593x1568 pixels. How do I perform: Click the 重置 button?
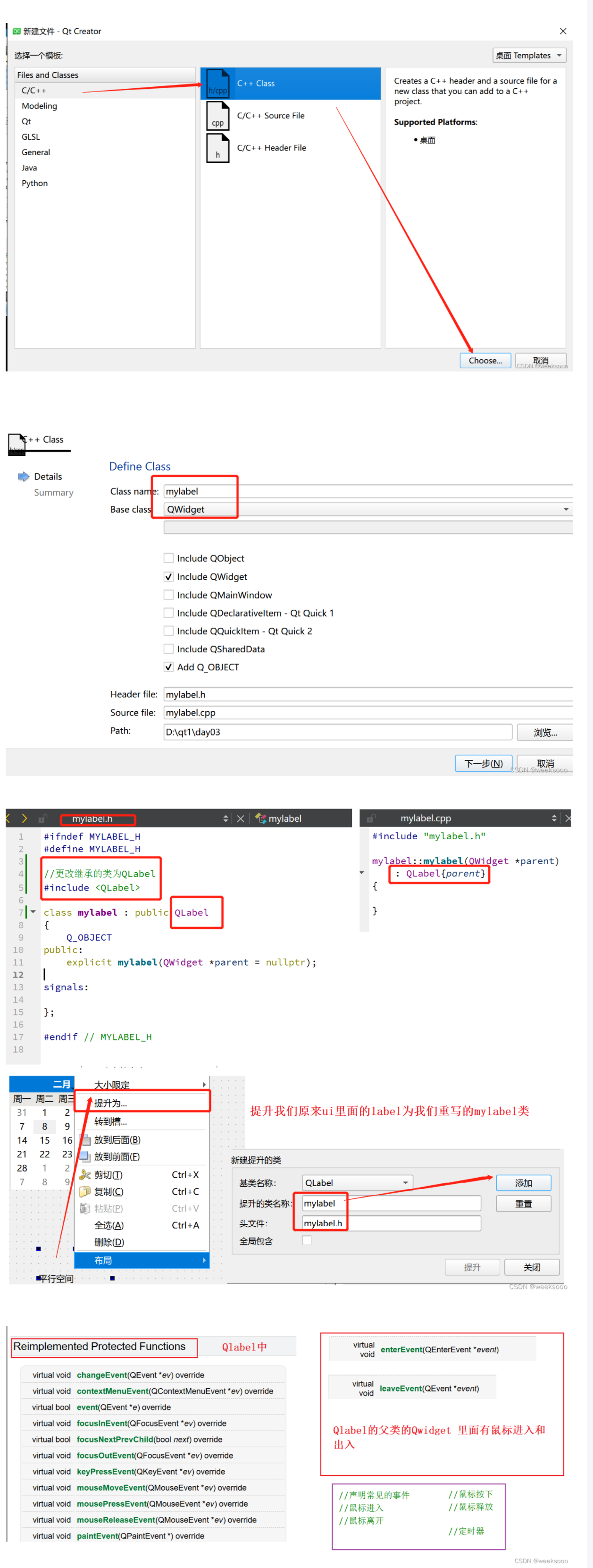(524, 1204)
